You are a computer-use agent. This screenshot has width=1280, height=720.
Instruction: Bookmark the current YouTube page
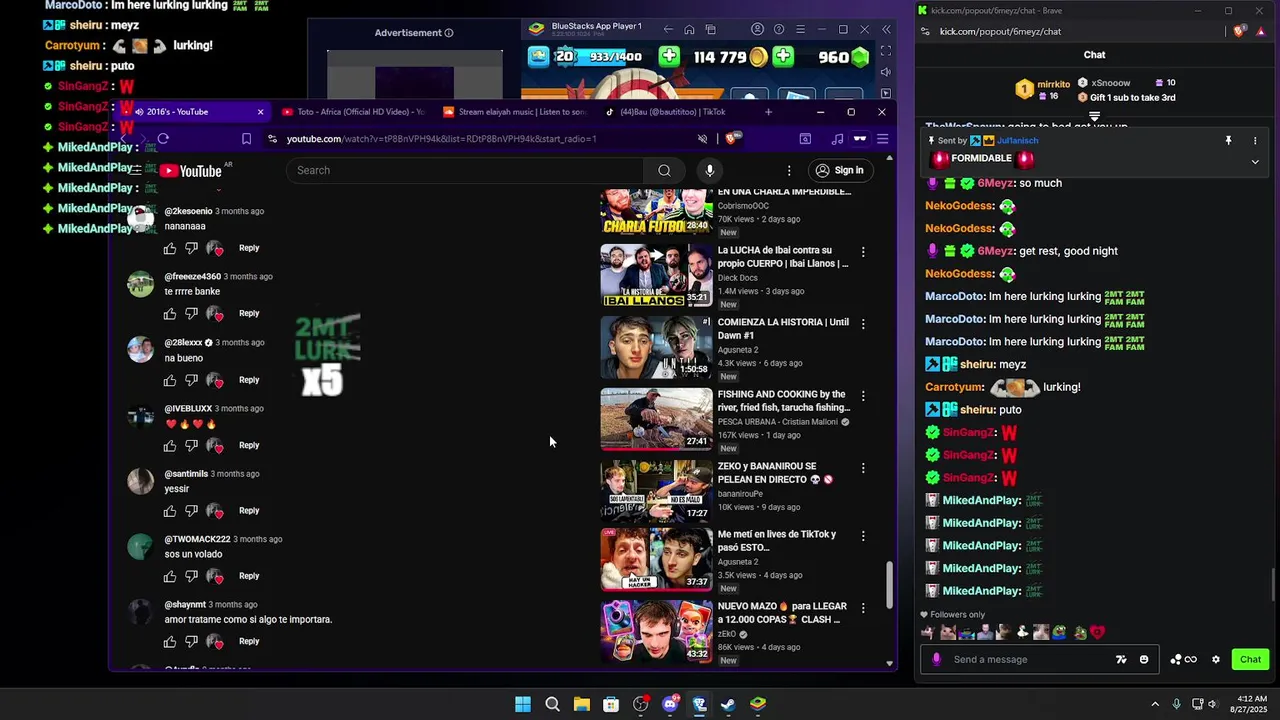(x=246, y=139)
